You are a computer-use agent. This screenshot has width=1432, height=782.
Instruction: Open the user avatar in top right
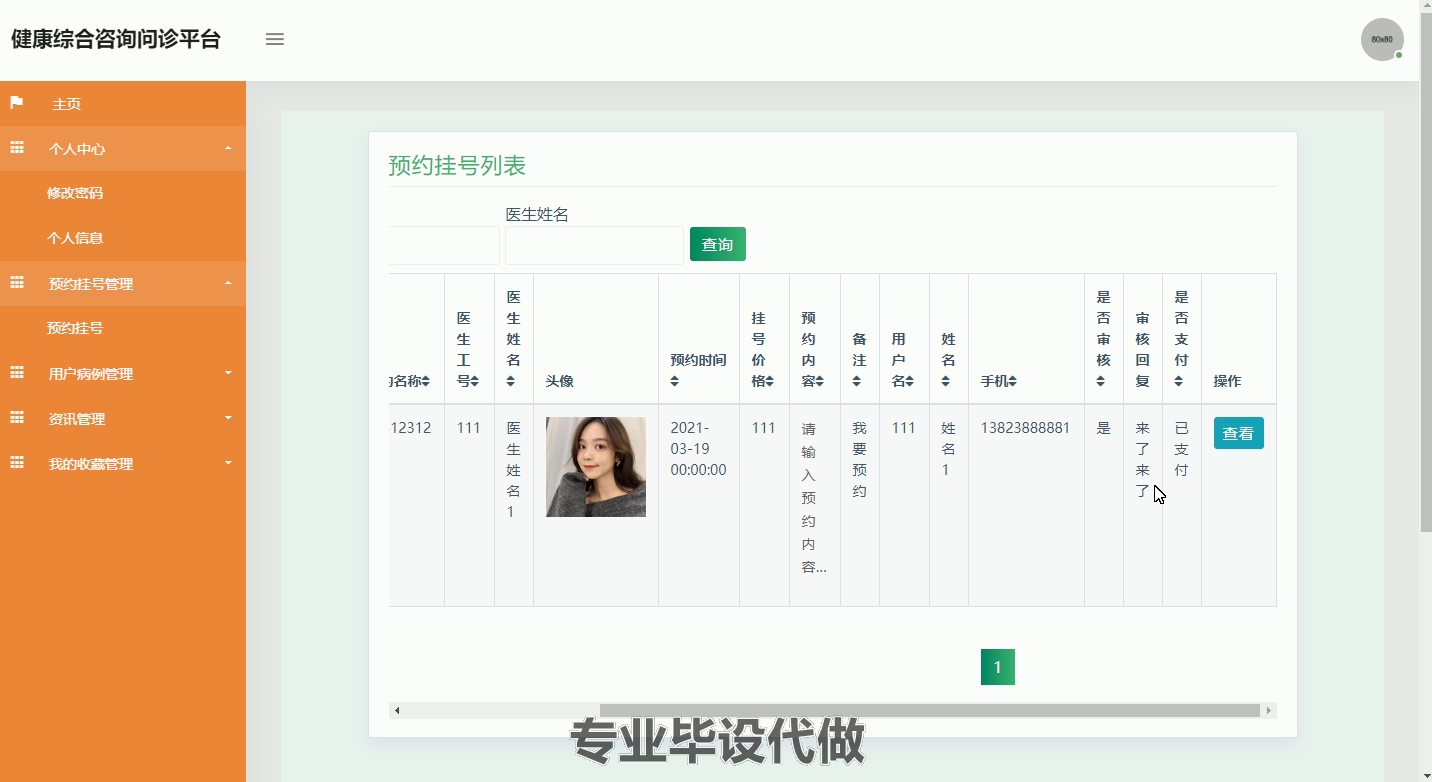(1382, 39)
